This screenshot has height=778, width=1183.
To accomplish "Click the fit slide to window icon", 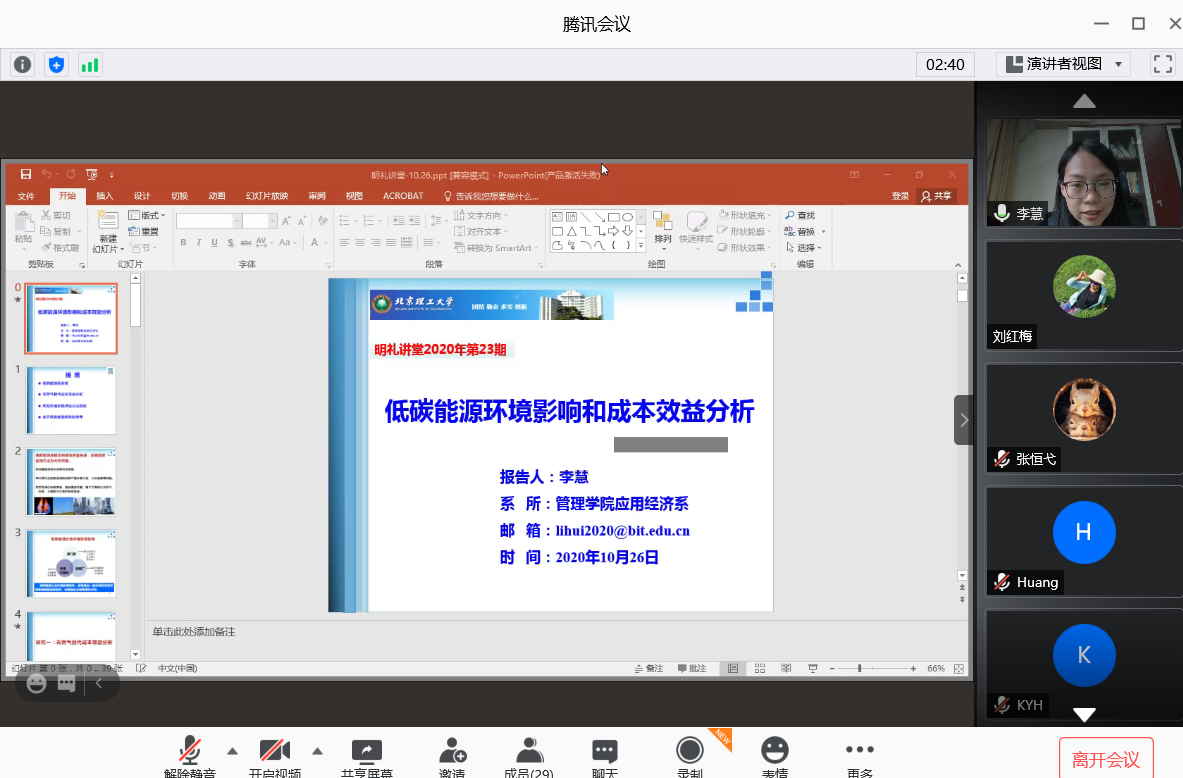I will pos(959,669).
